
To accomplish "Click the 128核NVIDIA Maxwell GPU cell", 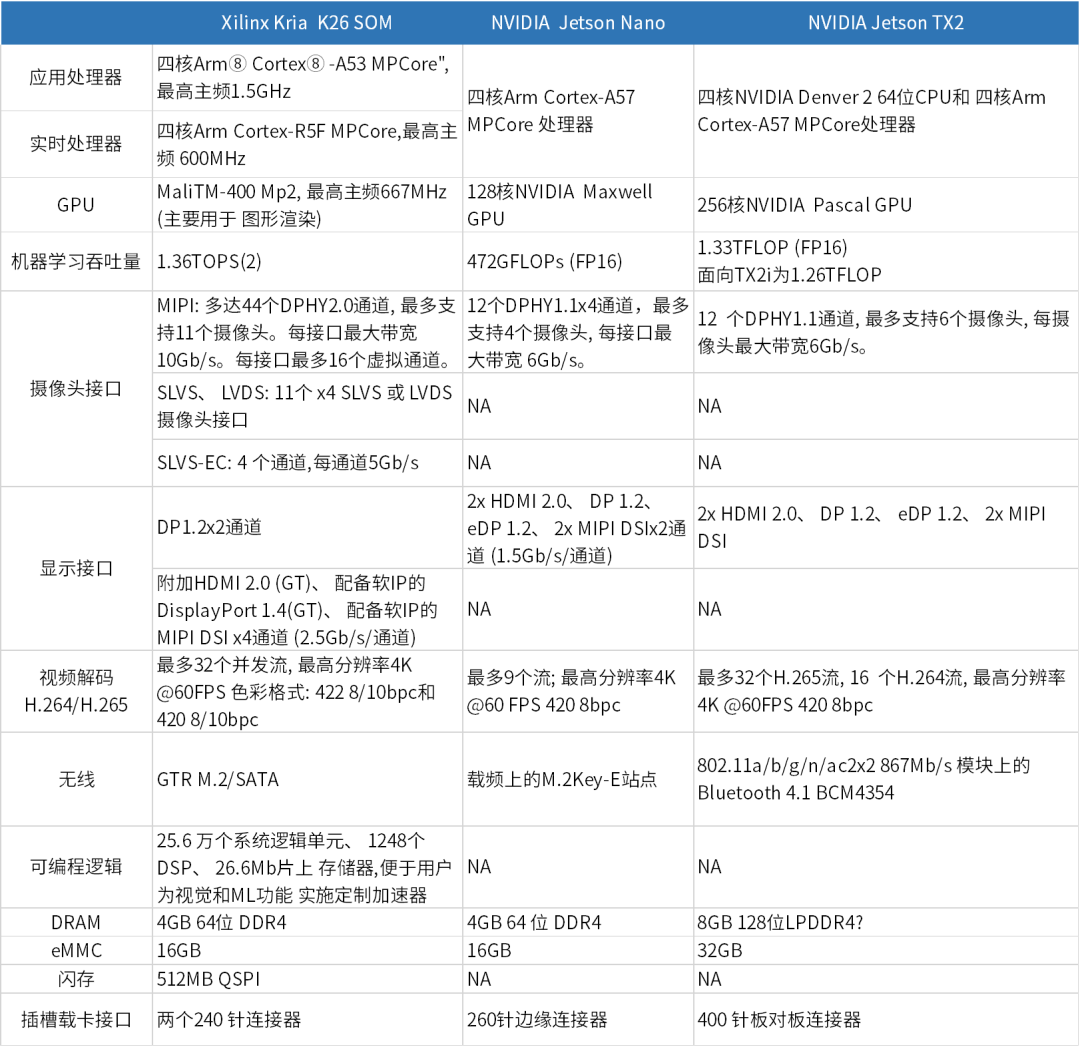I will pyautogui.click(x=578, y=205).
